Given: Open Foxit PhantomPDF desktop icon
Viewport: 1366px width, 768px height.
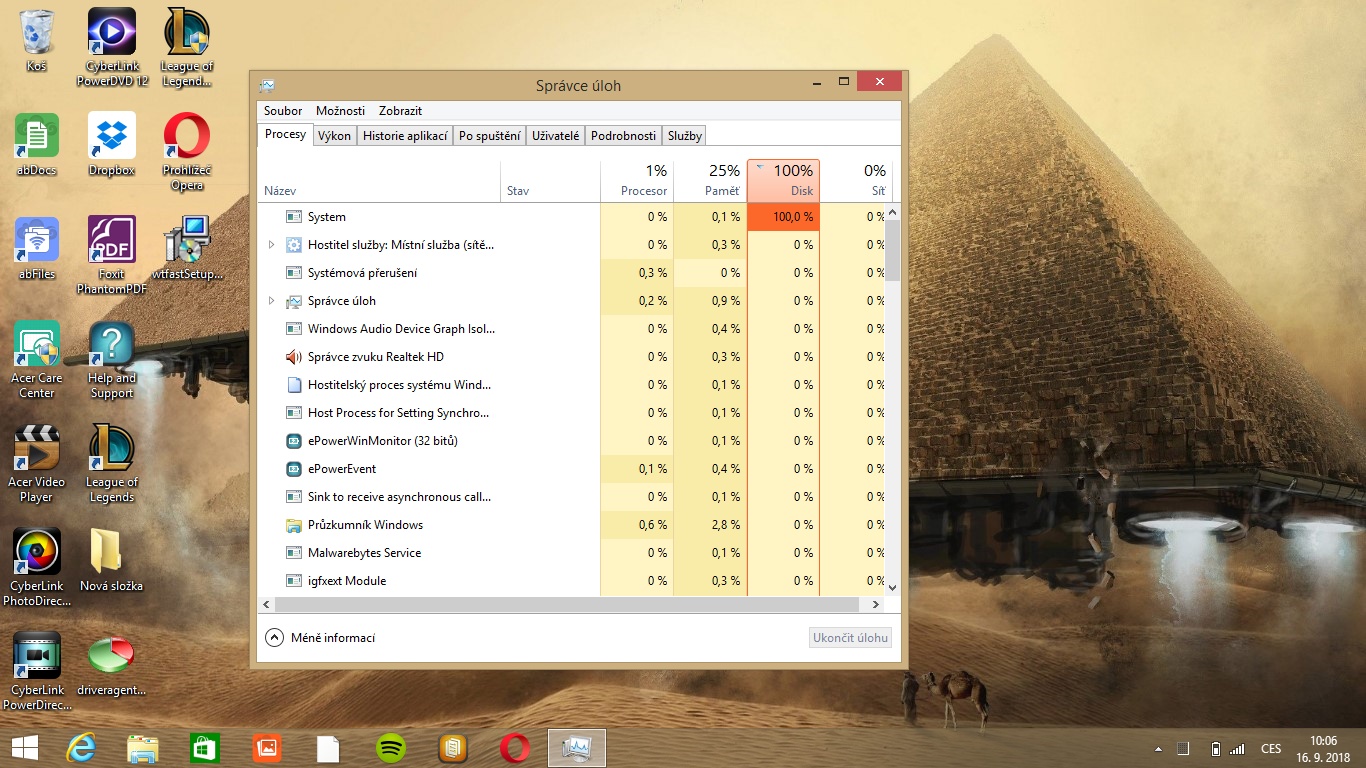Looking at the screenshot, I should (112, 256).
